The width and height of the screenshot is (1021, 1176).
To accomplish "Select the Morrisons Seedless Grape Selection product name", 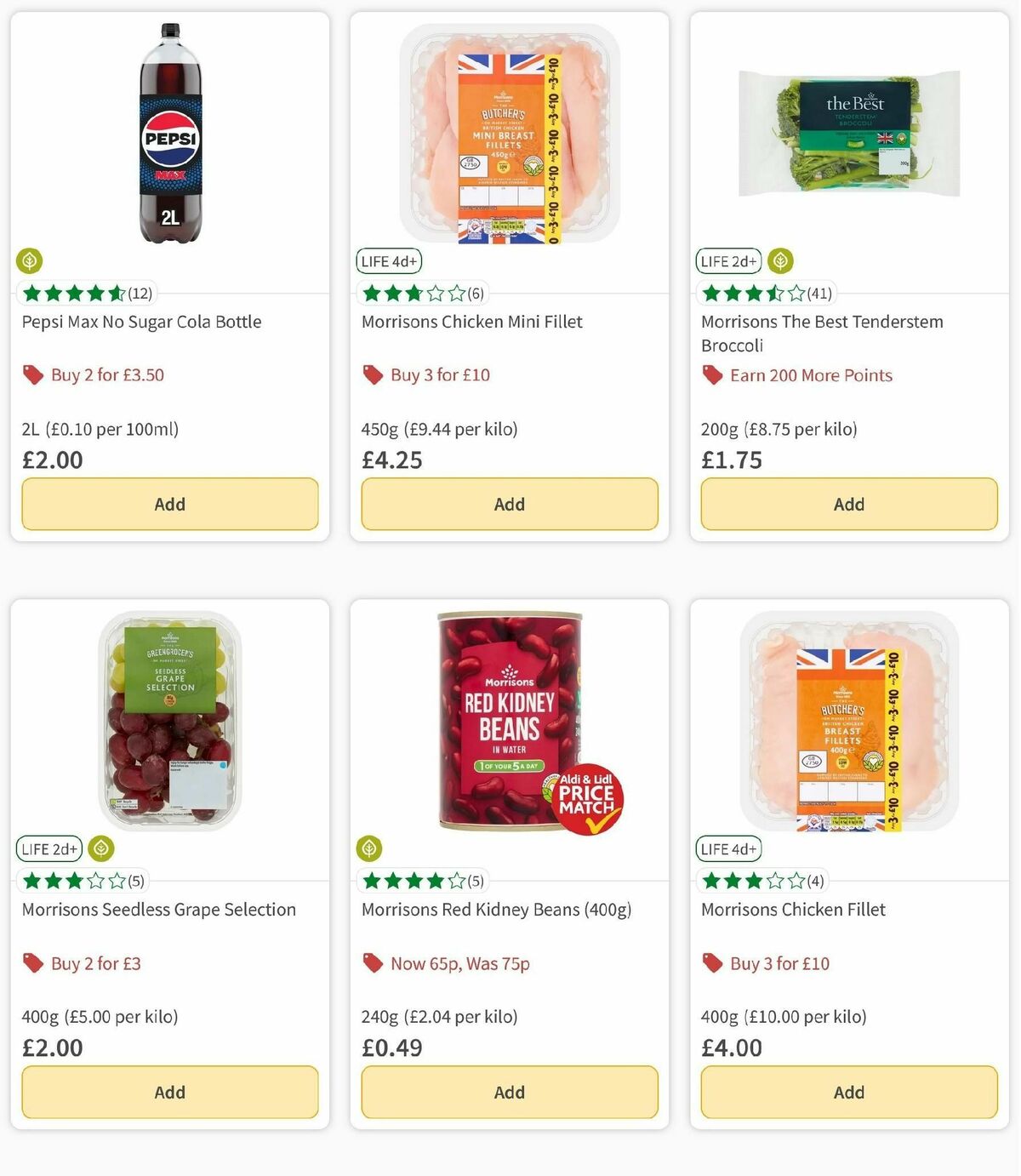I will pos(158,909).
